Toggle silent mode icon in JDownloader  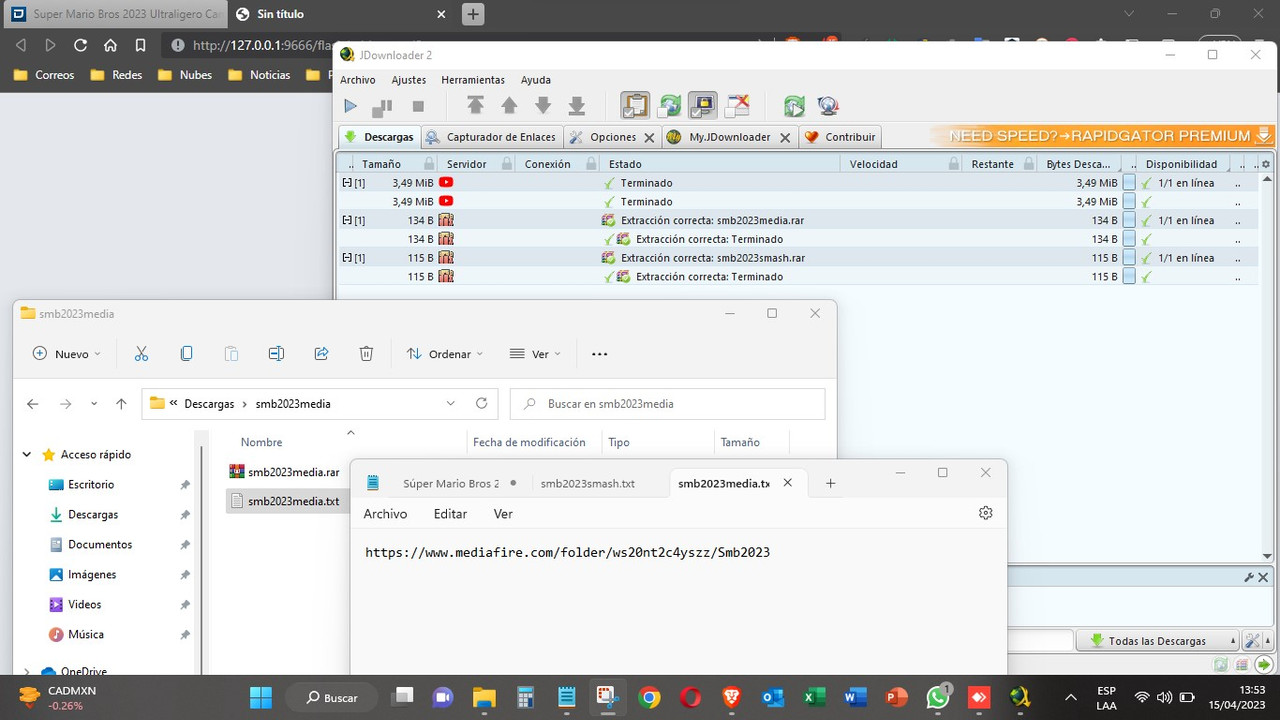[737, 106]
